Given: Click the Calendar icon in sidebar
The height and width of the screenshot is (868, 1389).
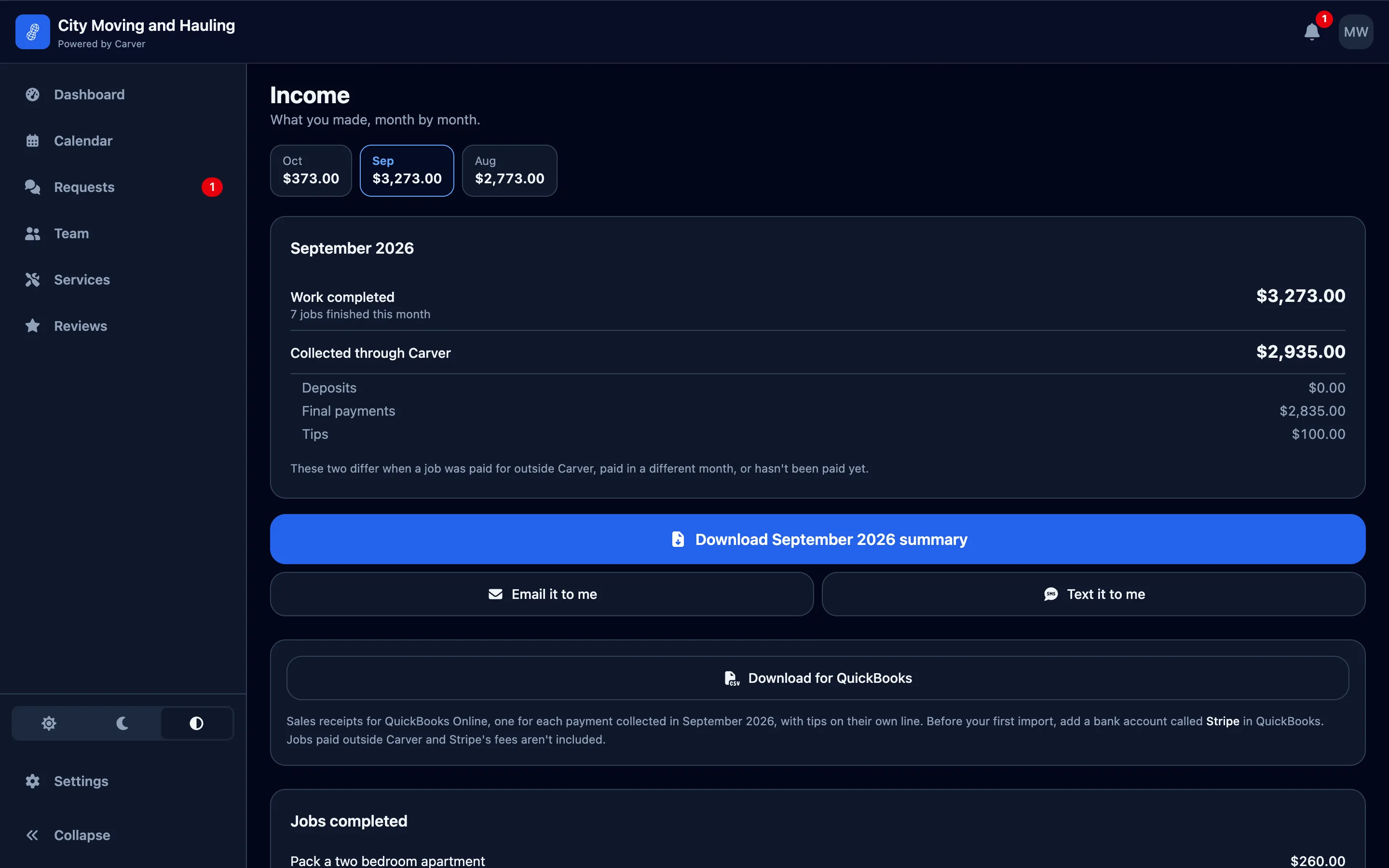Looking at the screenshot, I should click(33, 141).
